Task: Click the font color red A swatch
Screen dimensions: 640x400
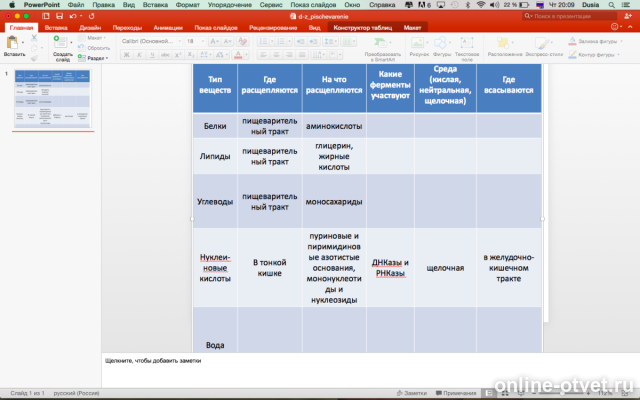Action: [x=238, y=55]
